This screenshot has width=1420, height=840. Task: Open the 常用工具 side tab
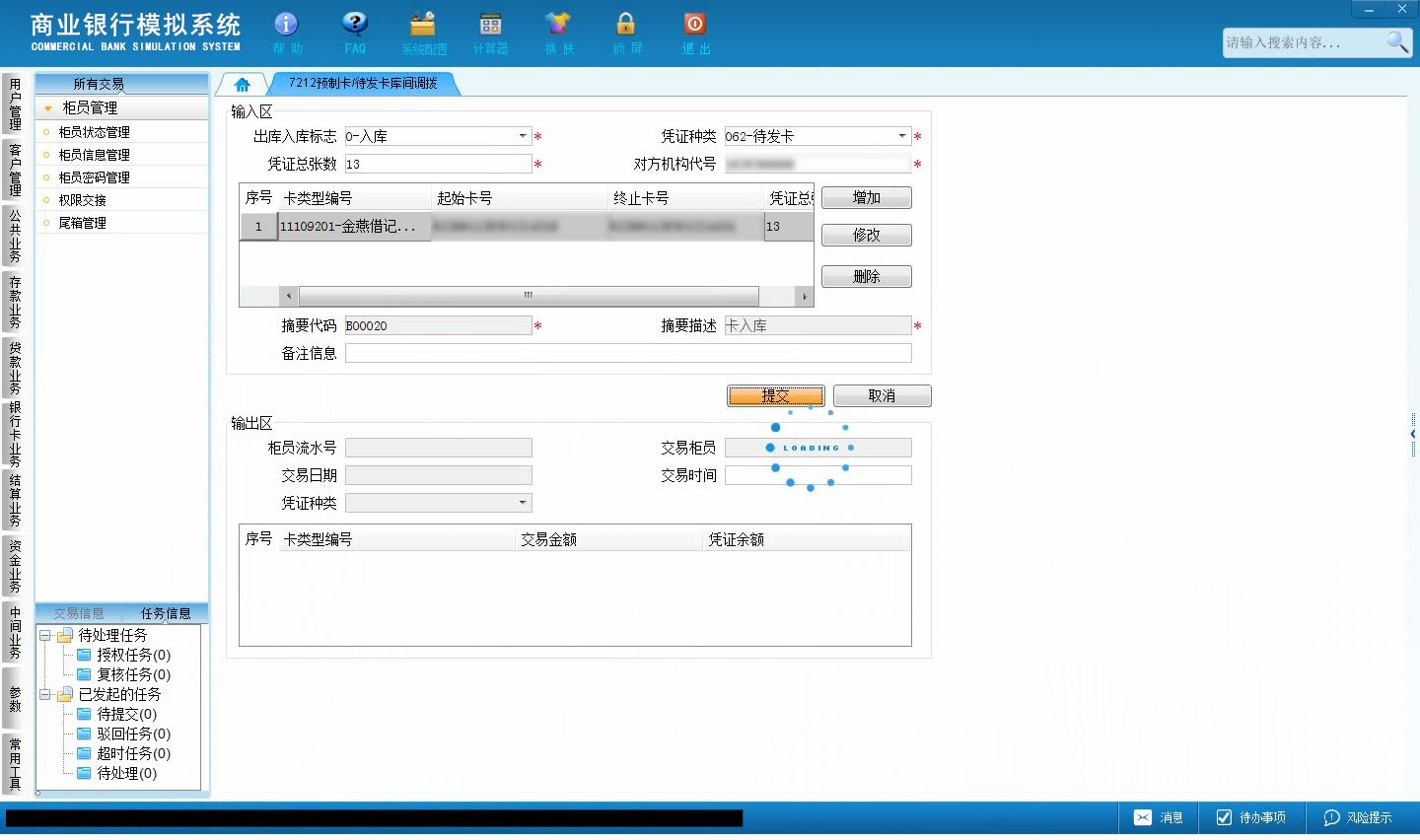tap(14, 764)
